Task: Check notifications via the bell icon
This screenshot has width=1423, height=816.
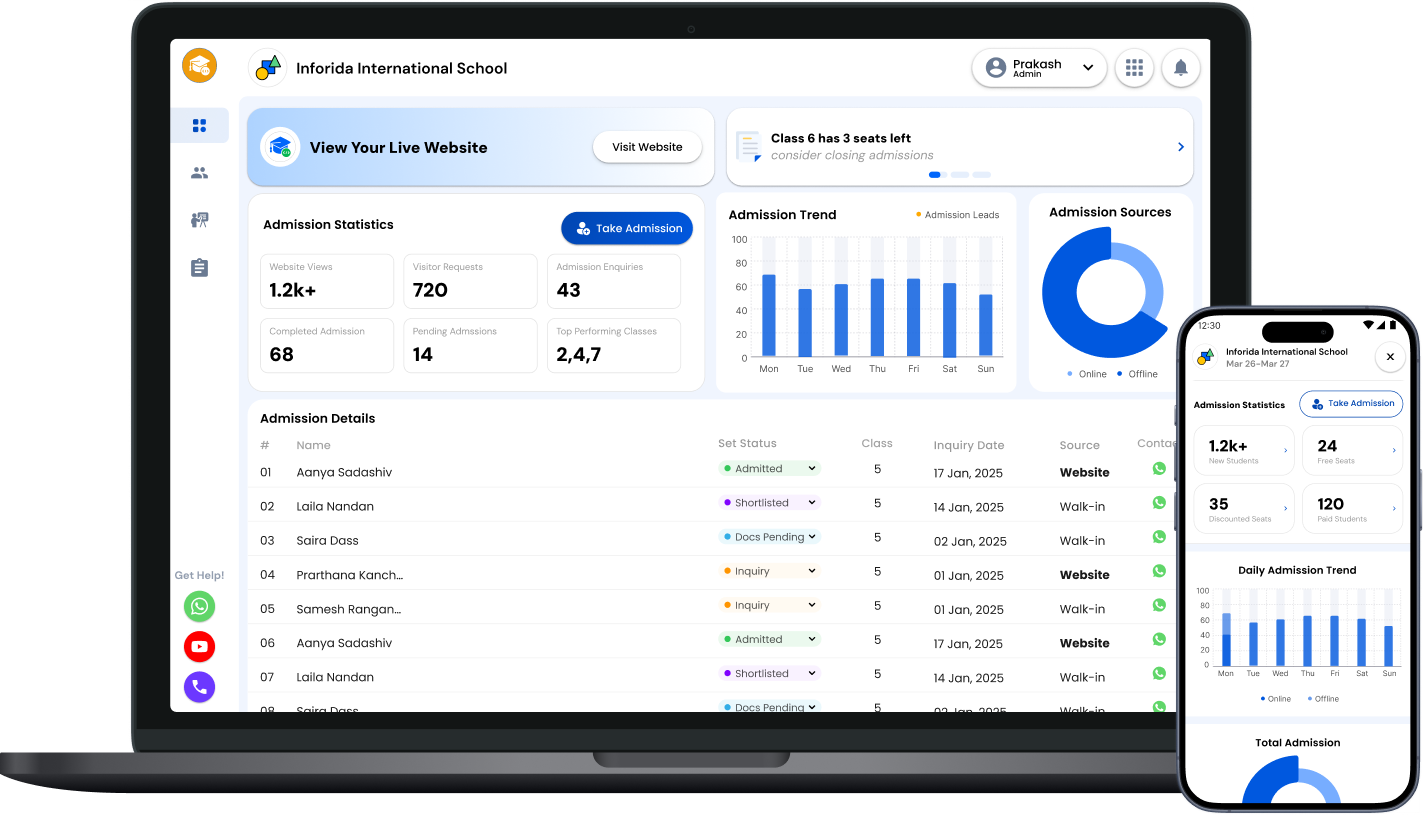Action: pyautogui.click(x=1181, y=67)
